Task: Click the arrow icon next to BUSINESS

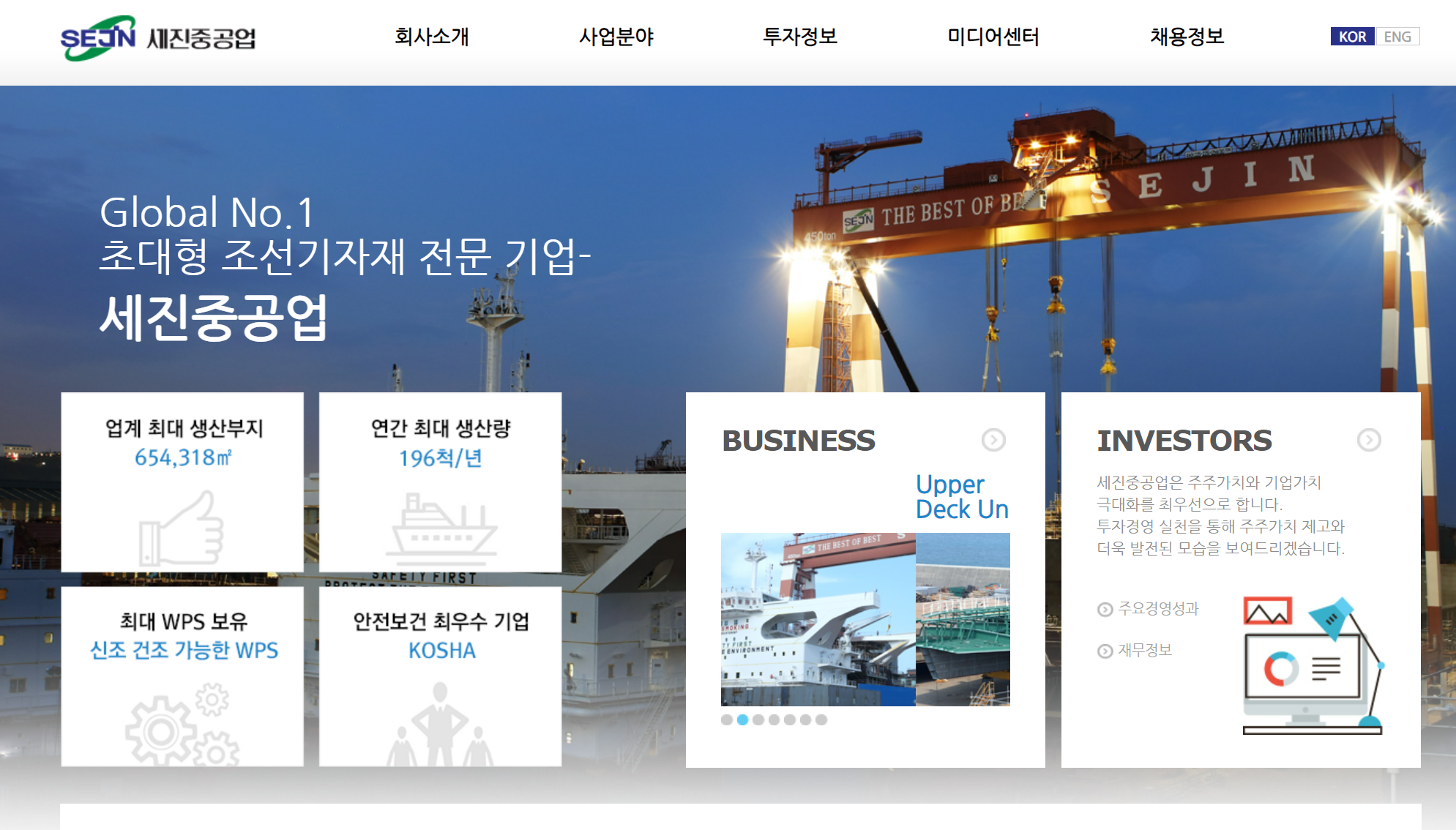Action: (993, 440)
